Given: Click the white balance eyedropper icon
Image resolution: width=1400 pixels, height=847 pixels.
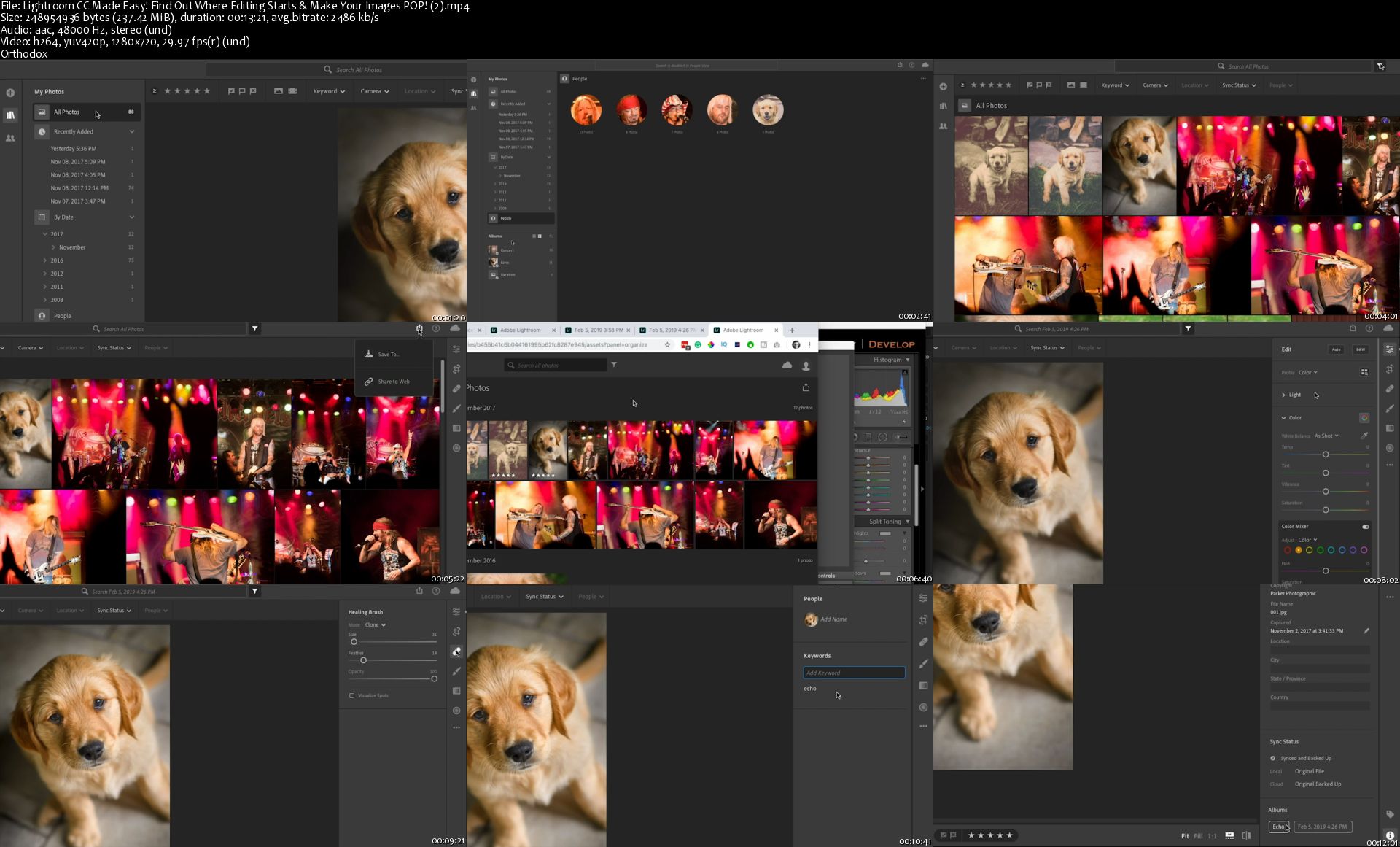Looking at the screenshot, I should 1364,436.
